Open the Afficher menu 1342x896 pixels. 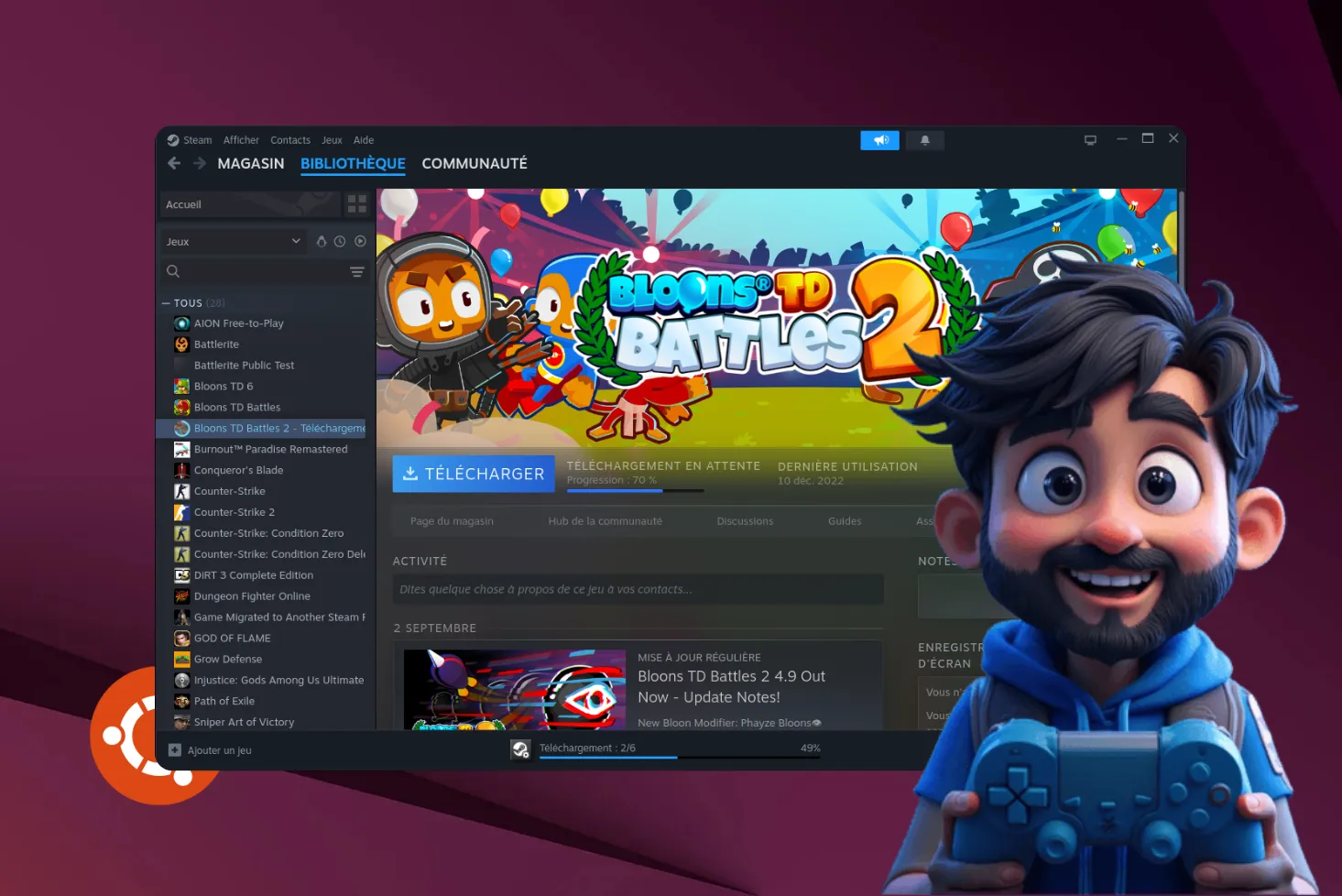[x=241, y=139]
